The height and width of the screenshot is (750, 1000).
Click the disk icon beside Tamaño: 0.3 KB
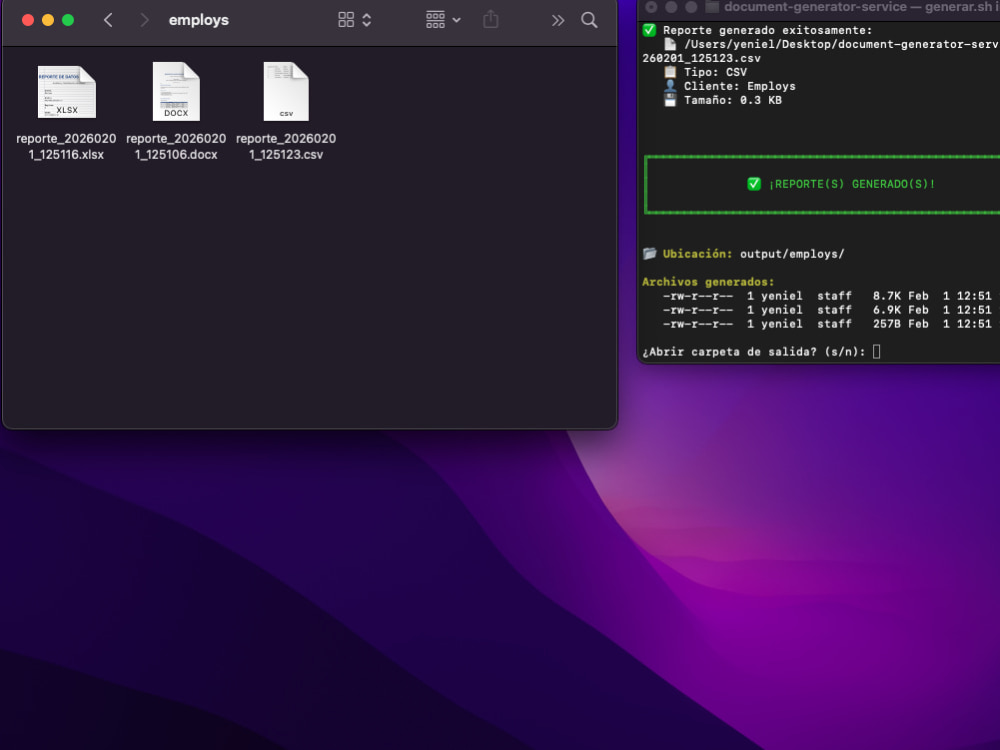click(670, 100)
